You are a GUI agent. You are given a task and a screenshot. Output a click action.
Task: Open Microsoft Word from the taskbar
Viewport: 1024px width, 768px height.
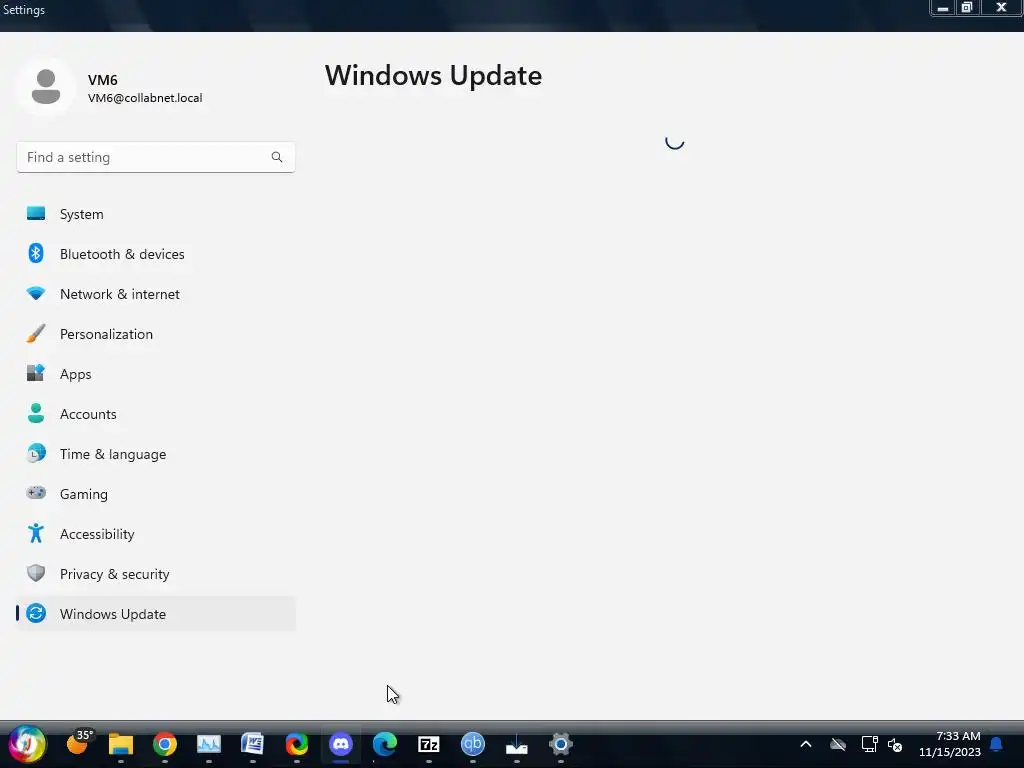pos(252,744)
